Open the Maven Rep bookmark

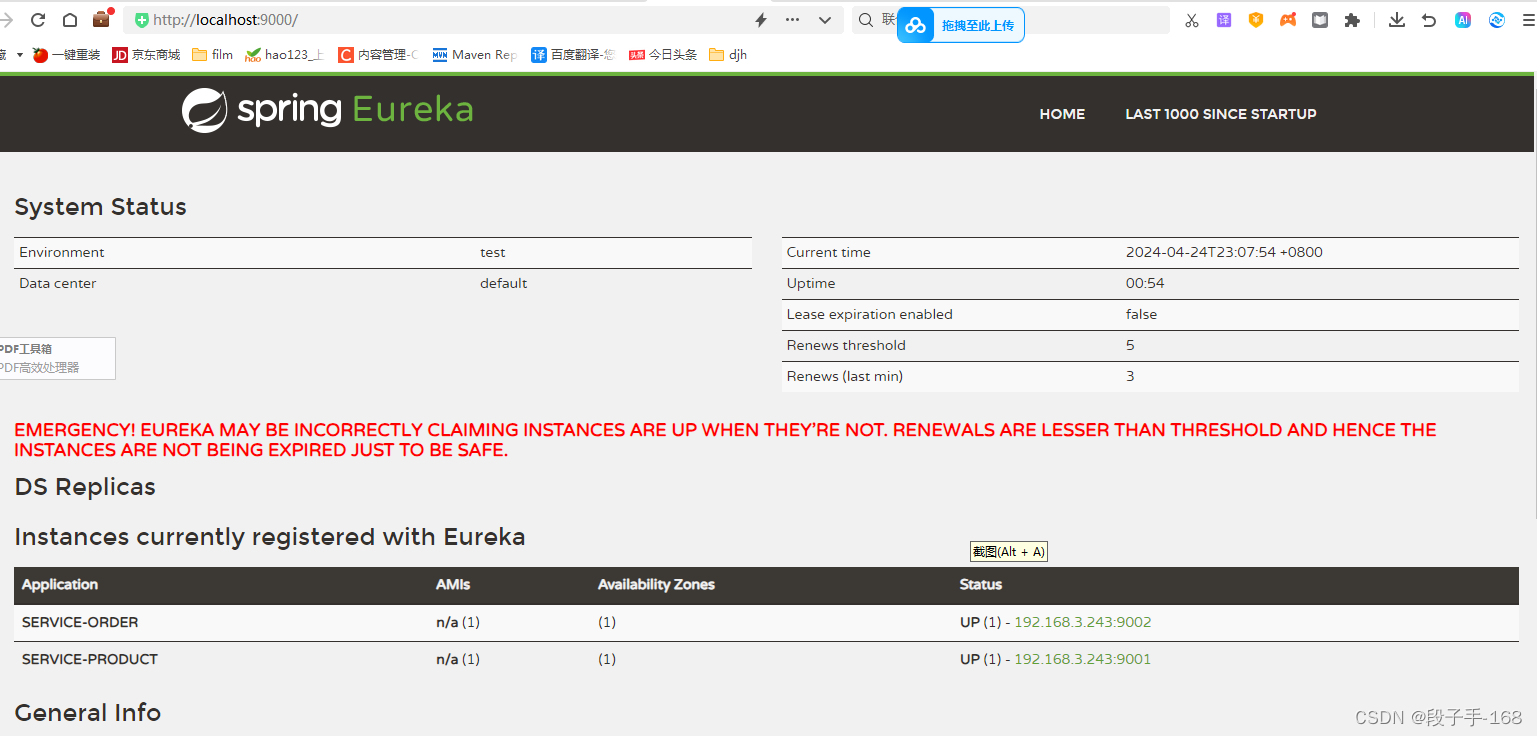(x=474, y=55)
